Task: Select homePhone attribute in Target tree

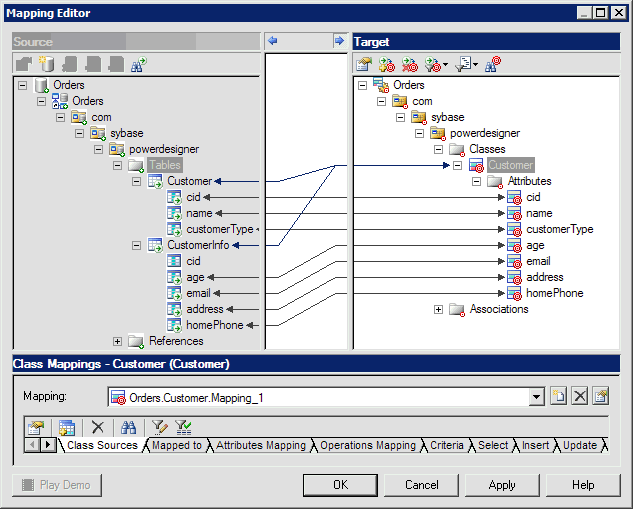Action: tap(554, 293)
